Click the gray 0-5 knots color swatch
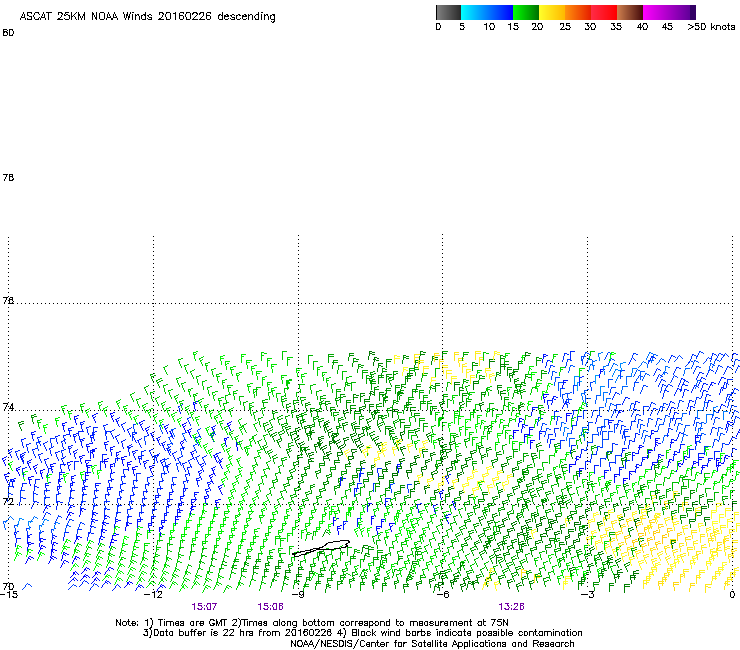This screenshot has height=650, width=740. (448, 12)
